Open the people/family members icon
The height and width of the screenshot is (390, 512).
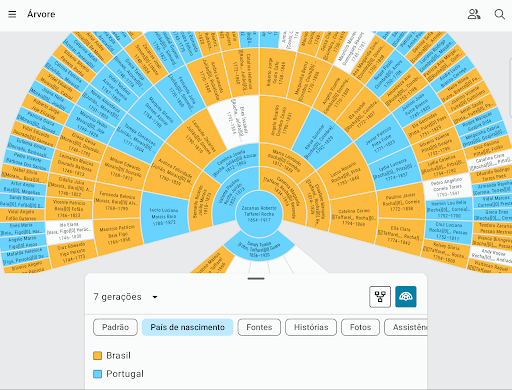(x=474, y=14)
